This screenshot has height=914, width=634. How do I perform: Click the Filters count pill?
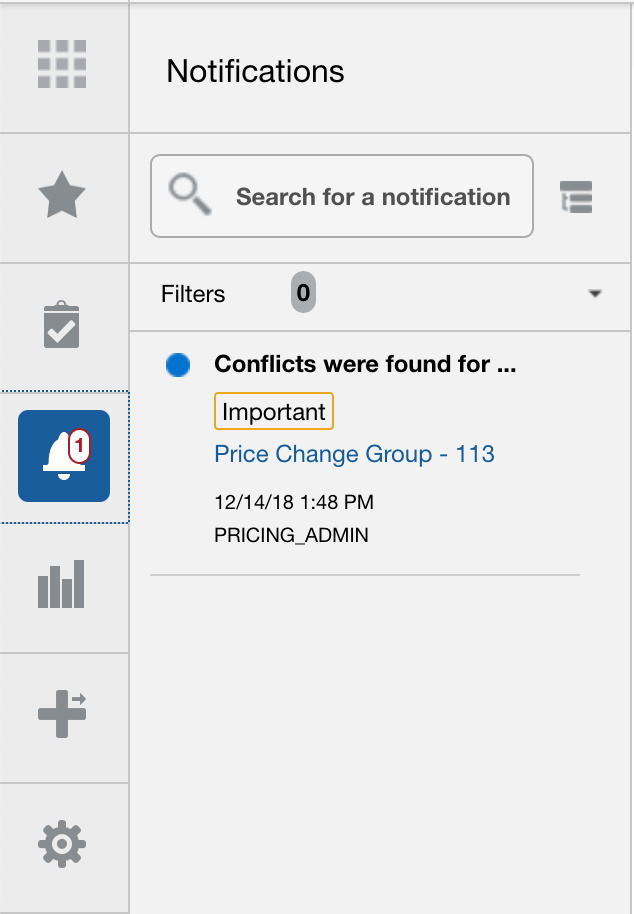coord(302,294)
